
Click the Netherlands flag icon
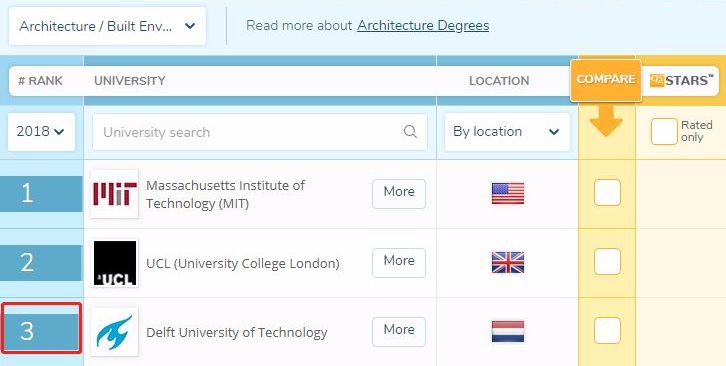click(x=508, y=331)
